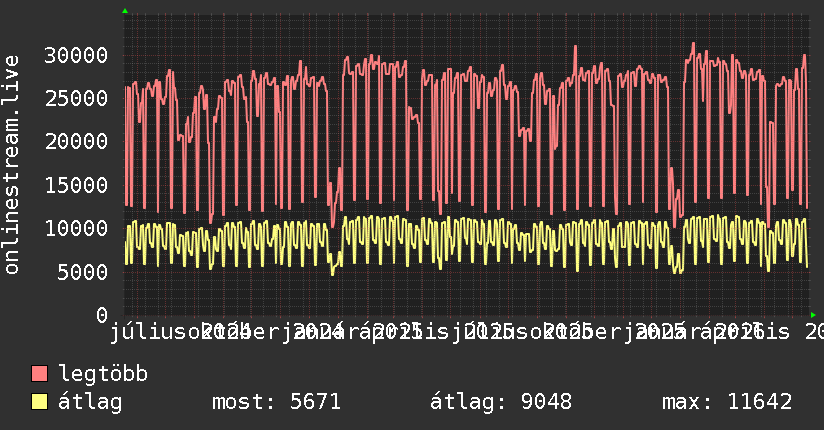
Task: Click the 'max: 11642' statistic
Action: pos(727,402)
